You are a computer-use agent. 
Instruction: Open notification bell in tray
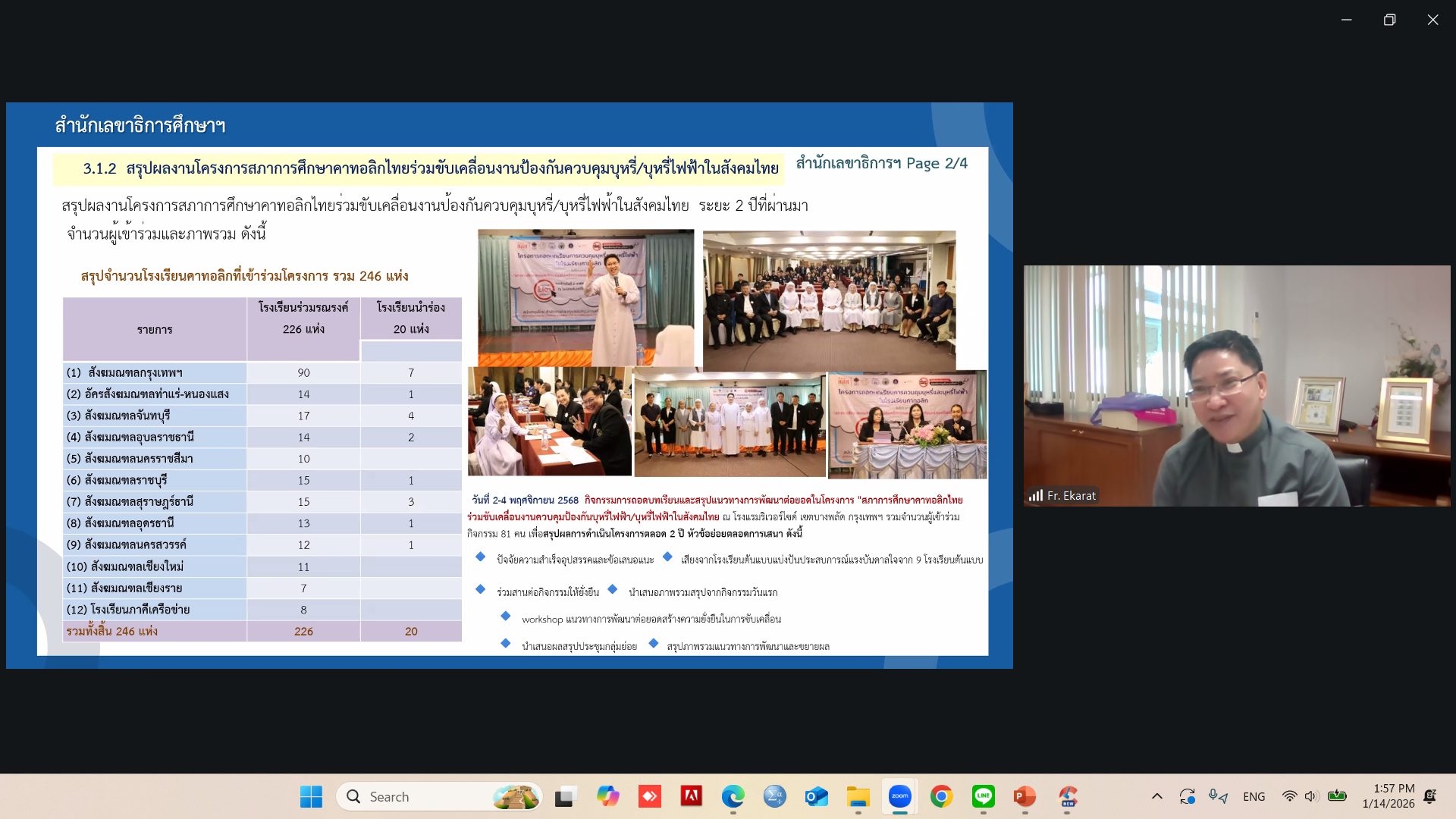(1429, 796)
